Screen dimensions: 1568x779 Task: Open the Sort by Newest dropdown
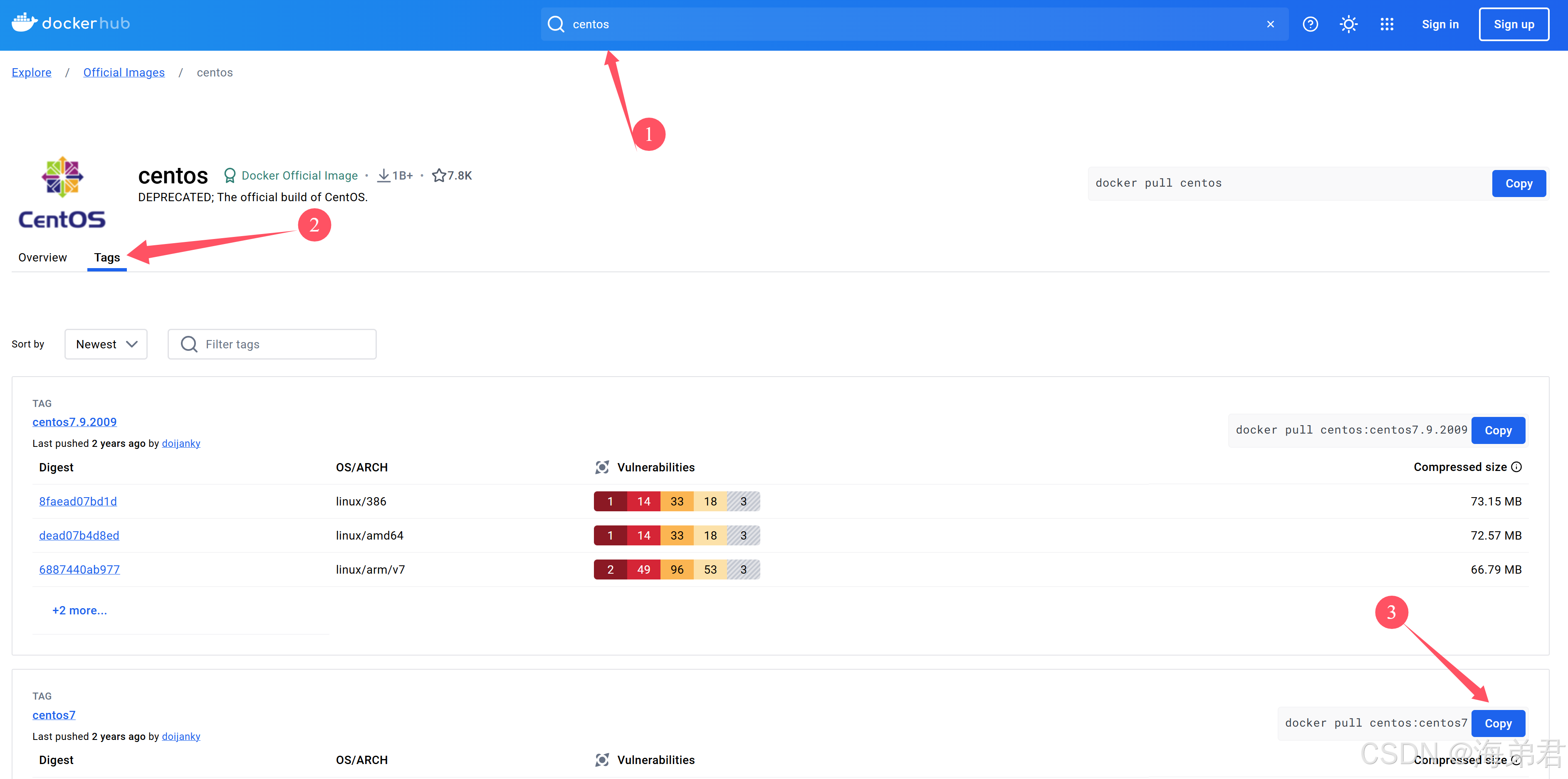[x=106, y=344]
